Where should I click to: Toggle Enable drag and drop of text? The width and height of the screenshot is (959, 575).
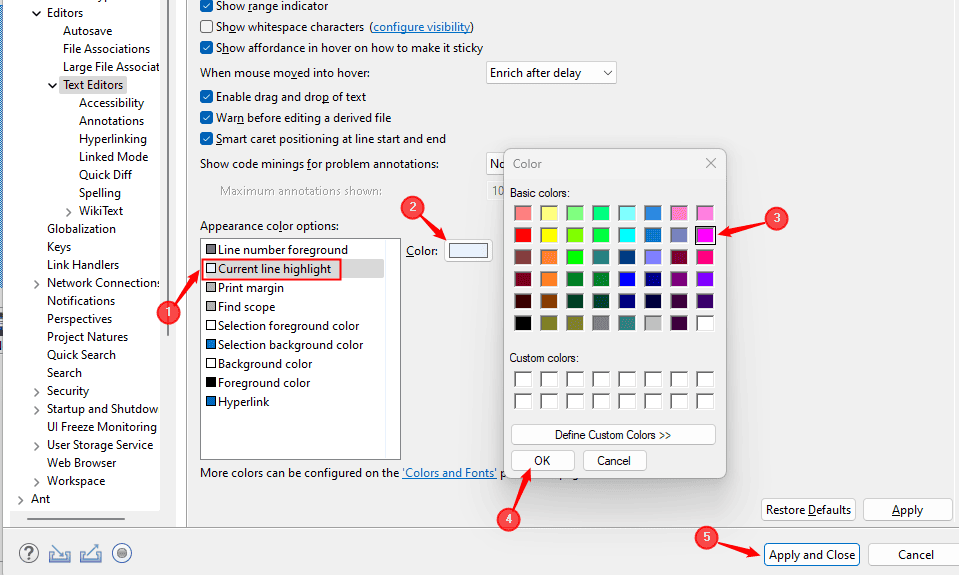point(207,97)
